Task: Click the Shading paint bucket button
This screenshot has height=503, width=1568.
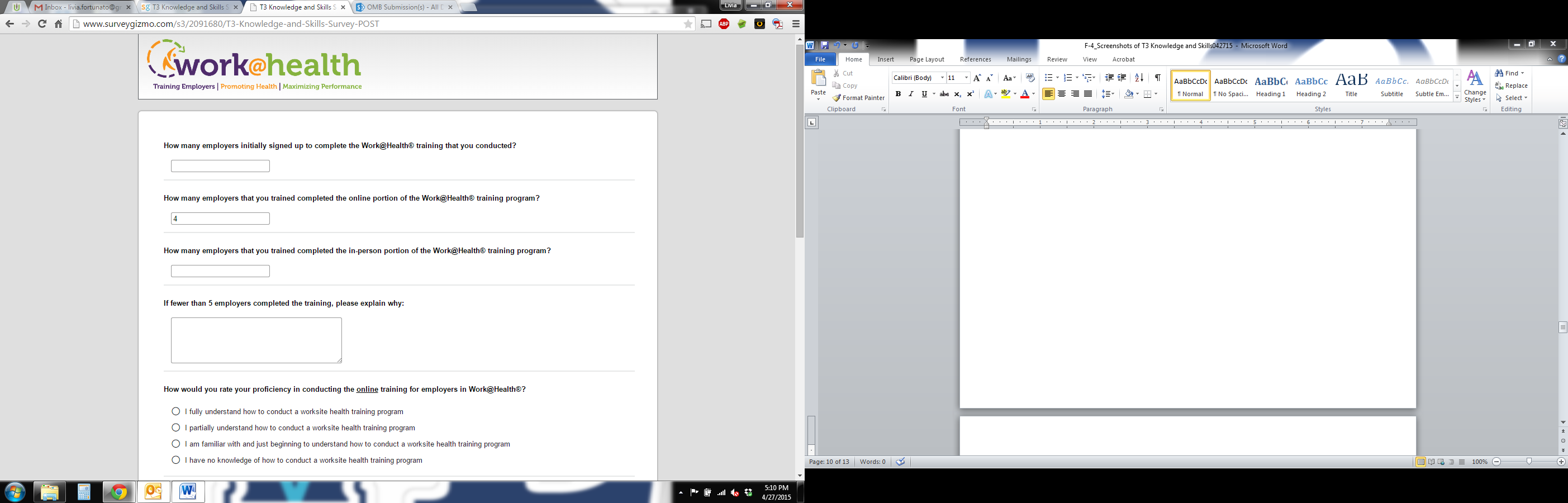Action: (1129, 94)
